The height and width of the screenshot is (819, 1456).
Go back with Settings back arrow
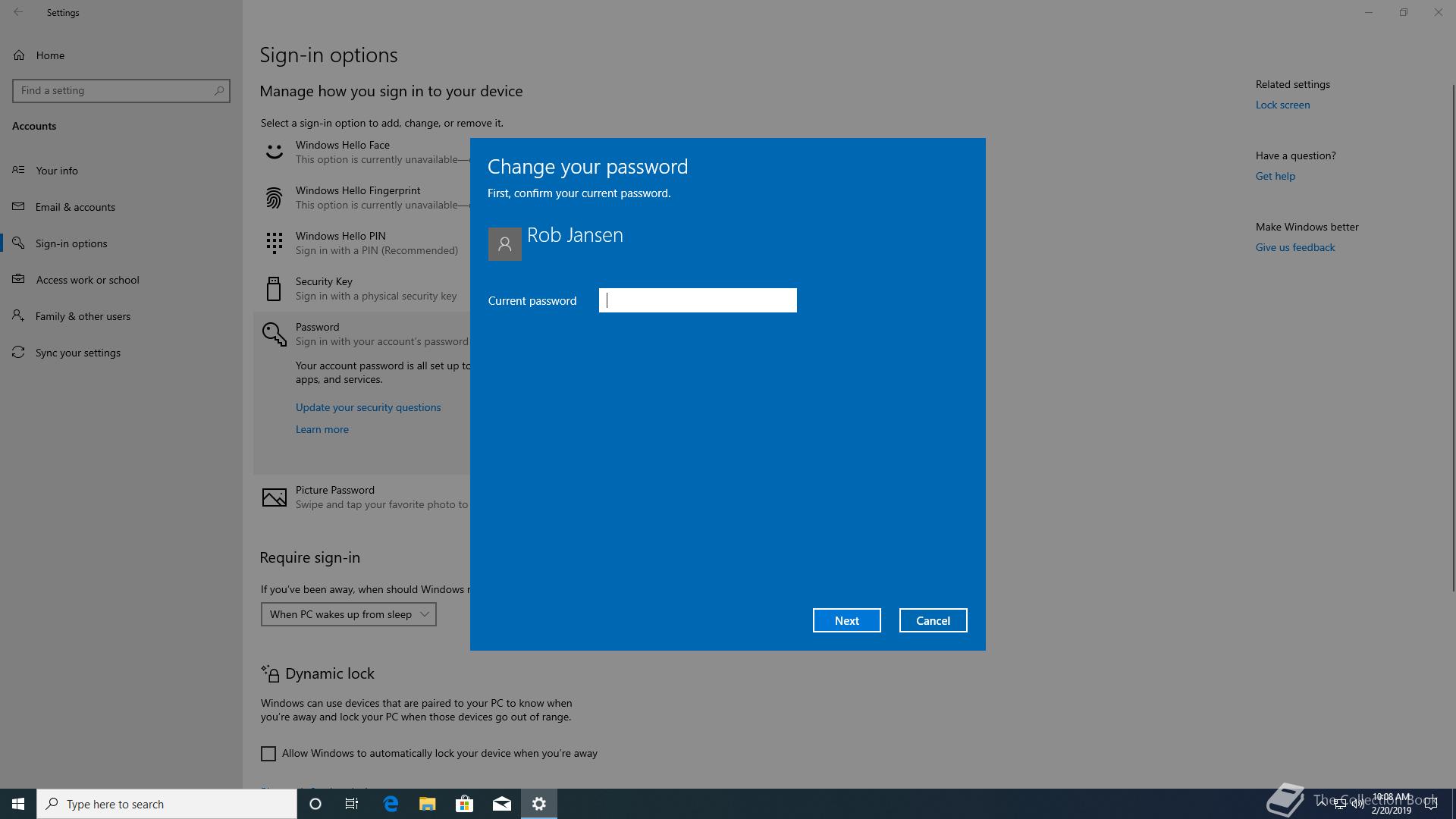(x=18, y=12)
